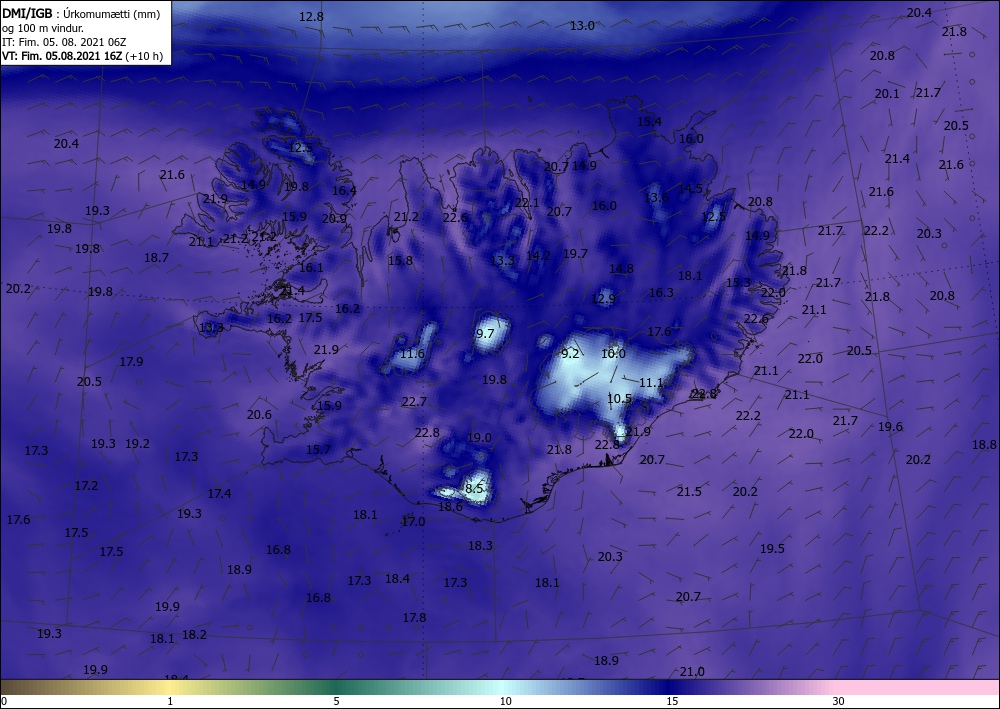
Task: Click the 19.6 value in the east ocean
Action: pos(890,427)
